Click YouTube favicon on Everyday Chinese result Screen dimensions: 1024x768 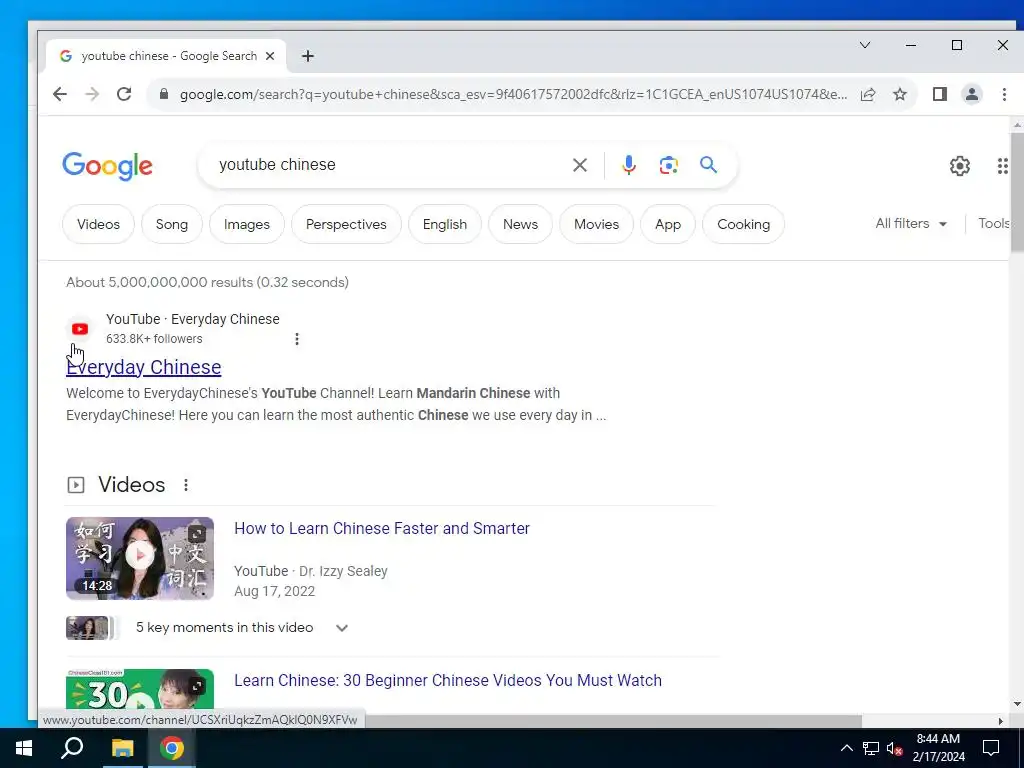click(80, 328)
